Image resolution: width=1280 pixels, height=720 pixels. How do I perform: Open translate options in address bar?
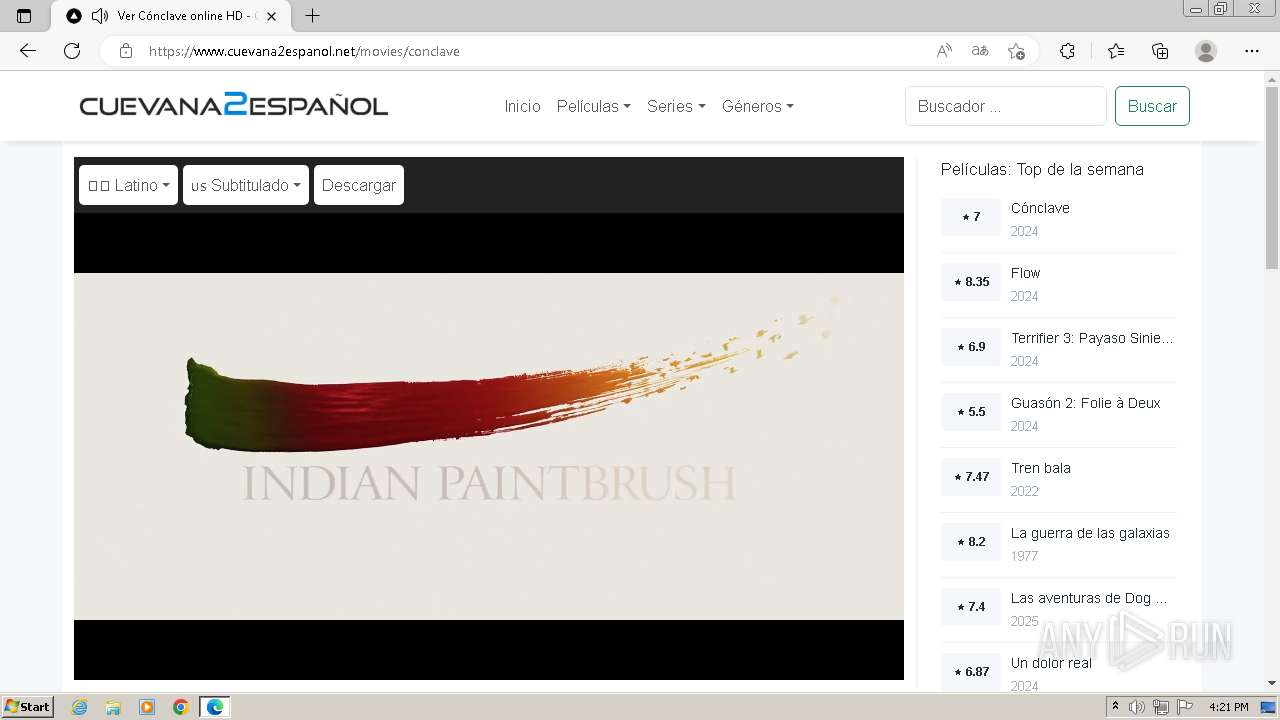[x=980, y=51]
